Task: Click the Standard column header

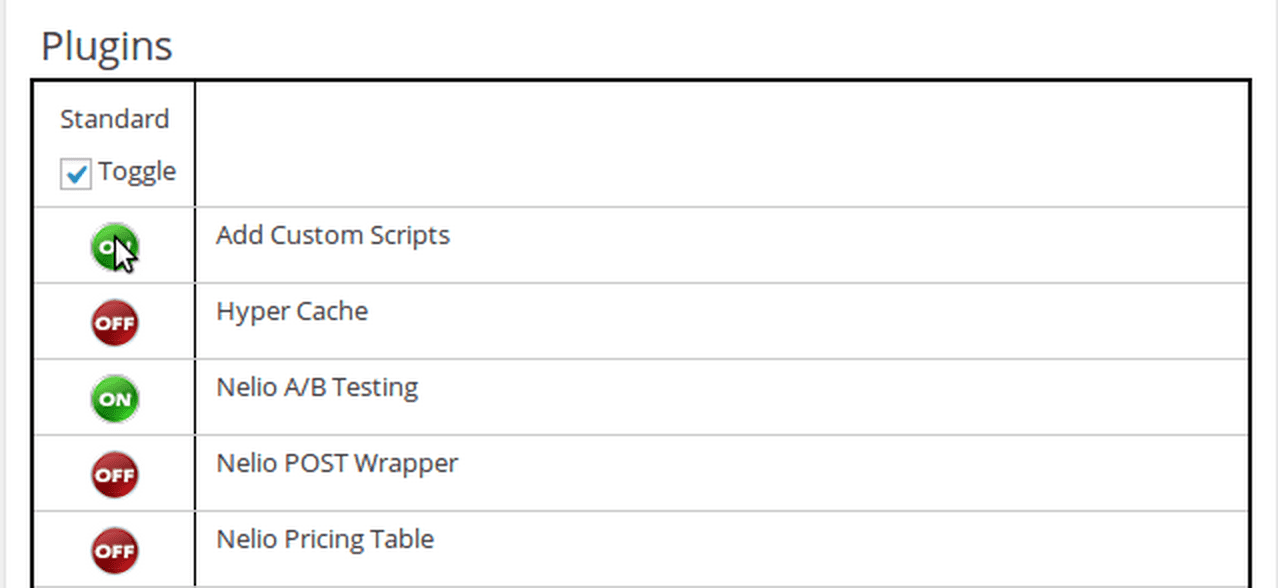Action: (115, 119)
